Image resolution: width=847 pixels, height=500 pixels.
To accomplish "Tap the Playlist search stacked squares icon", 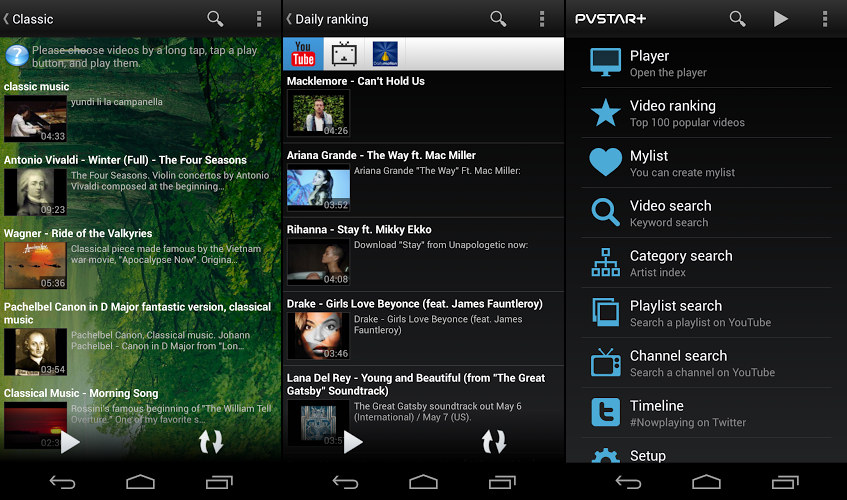I will [x=605, y=313].
